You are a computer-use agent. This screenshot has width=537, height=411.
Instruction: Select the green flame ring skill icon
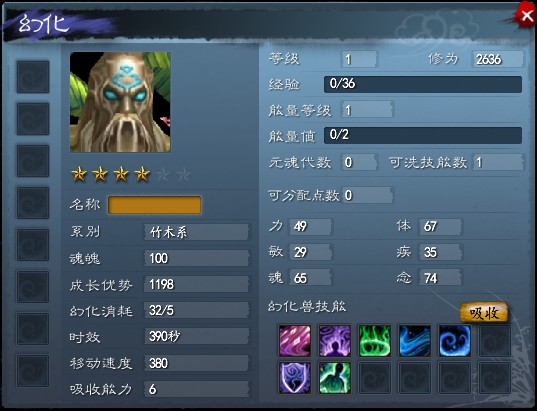tap(375, 341)
